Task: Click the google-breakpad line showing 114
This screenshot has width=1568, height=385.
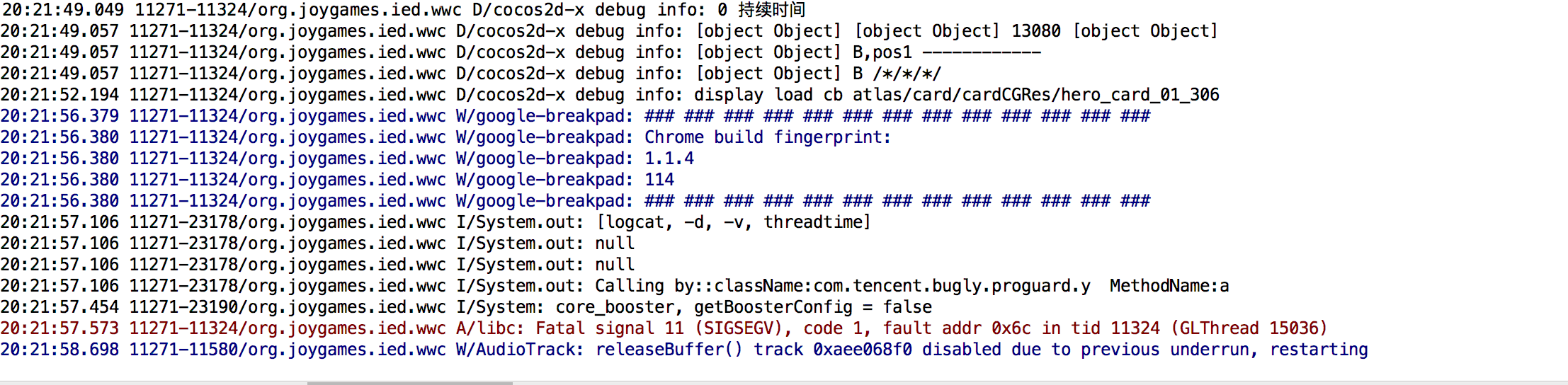Action: [x=659, y=180]
